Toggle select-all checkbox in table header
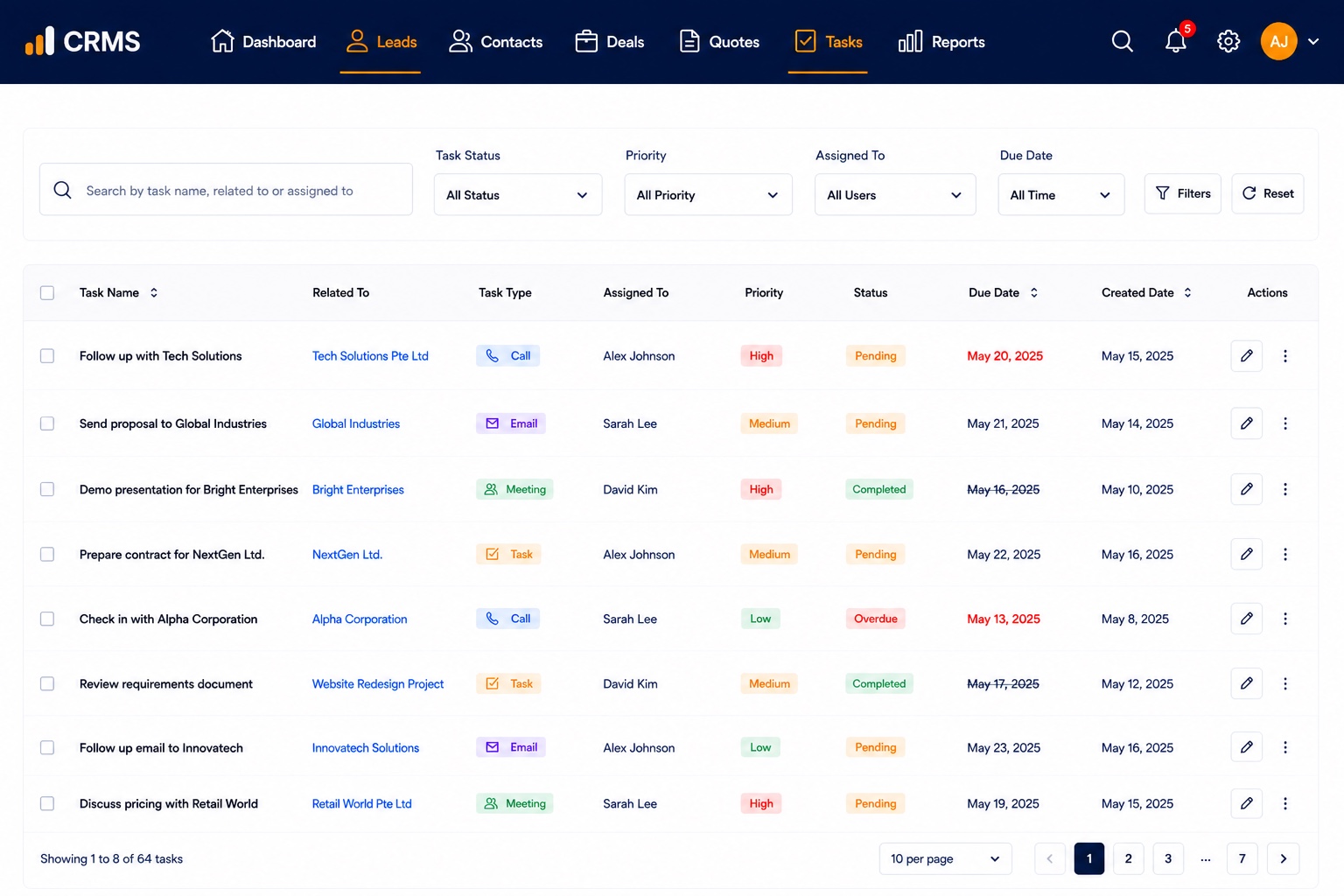 coord(47,292)
